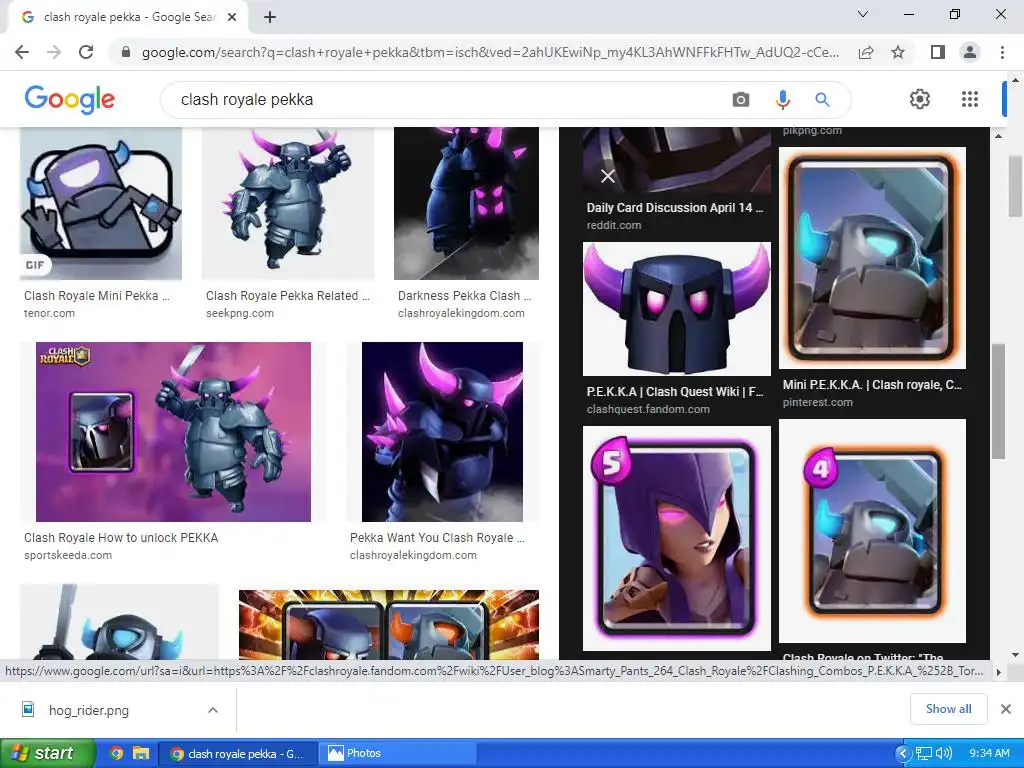Visit clashquest.fandom.com link
Viewport: 1024px width, 768px height.
648,409
